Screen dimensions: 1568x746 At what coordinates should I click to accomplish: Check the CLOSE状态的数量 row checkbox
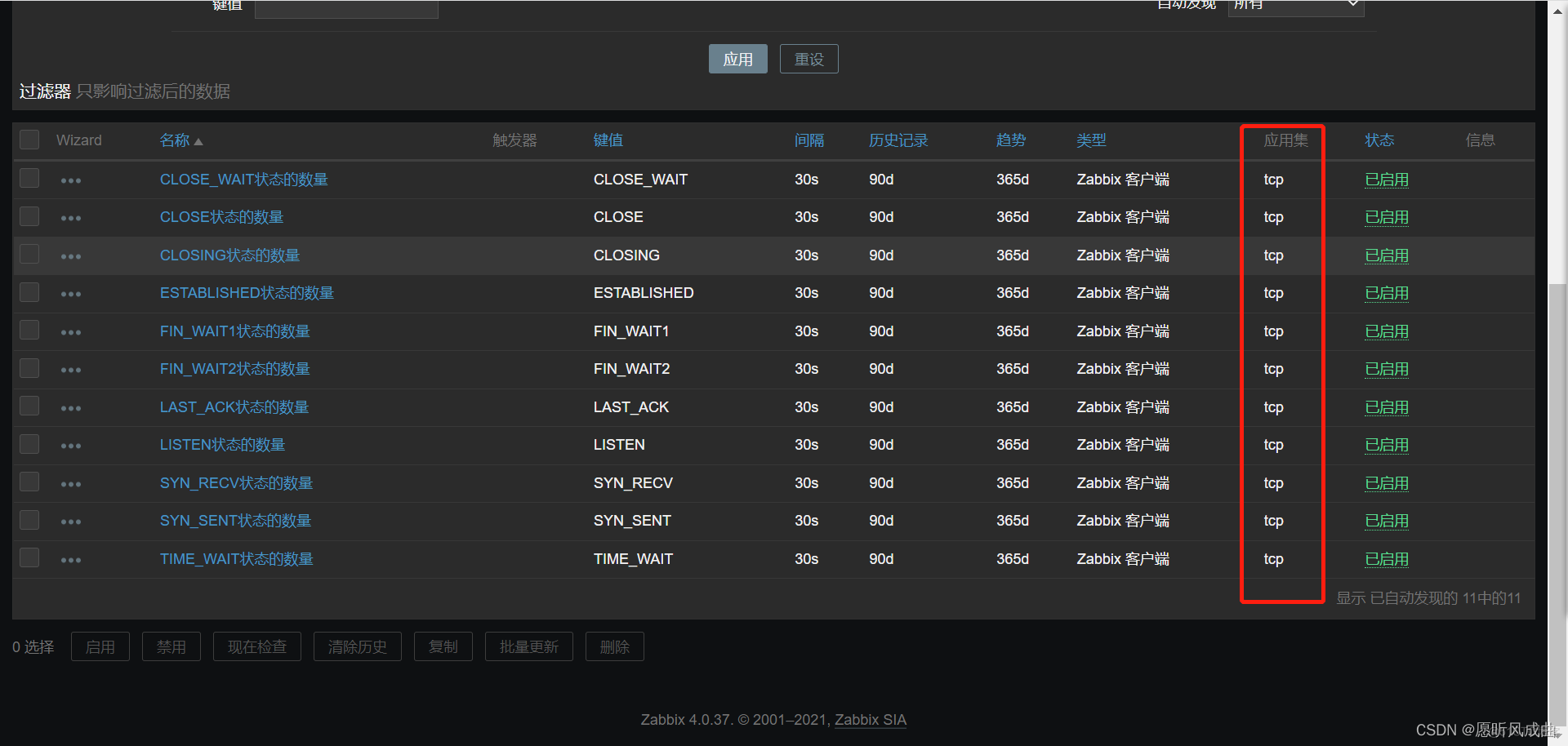[29, 216]
